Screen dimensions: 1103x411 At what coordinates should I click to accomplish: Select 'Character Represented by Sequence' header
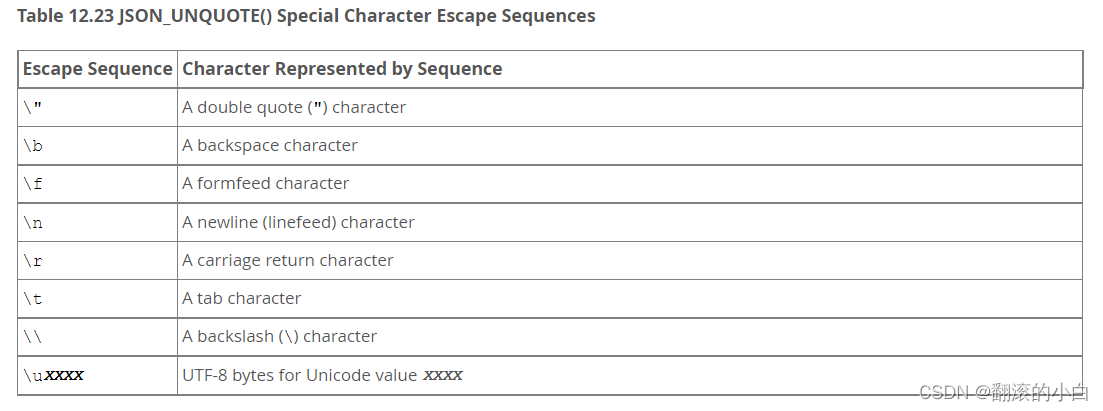(x=342, y=69)
